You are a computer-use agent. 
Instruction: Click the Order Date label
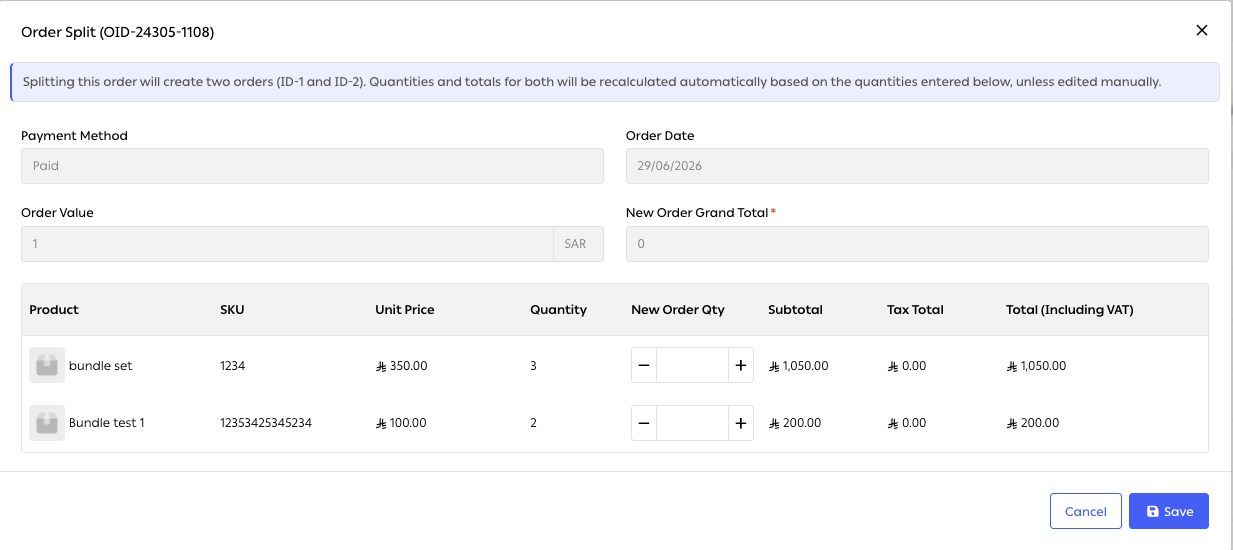[660, 136]
